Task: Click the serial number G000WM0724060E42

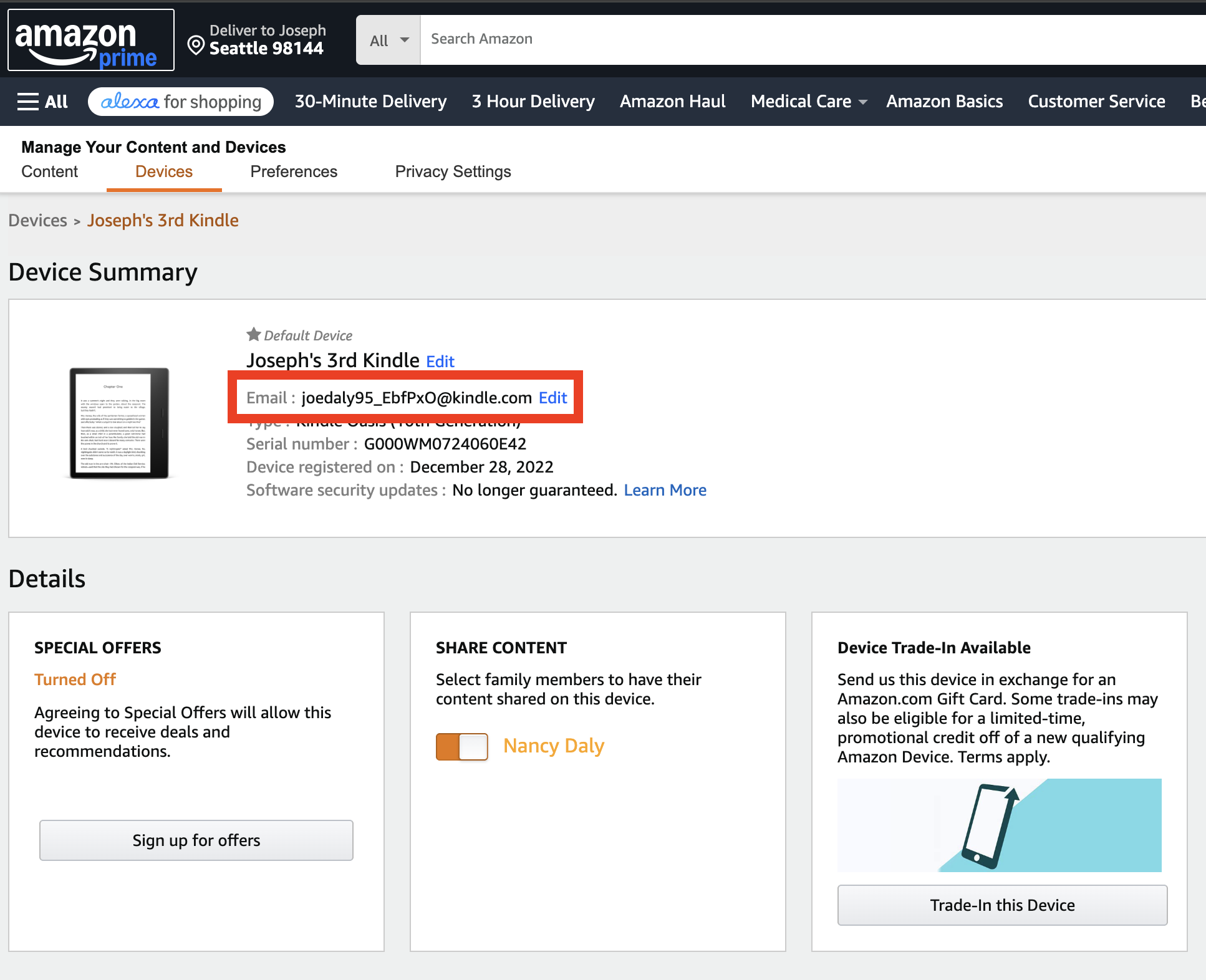Action: pyautogui.click(x=445, y=444)
